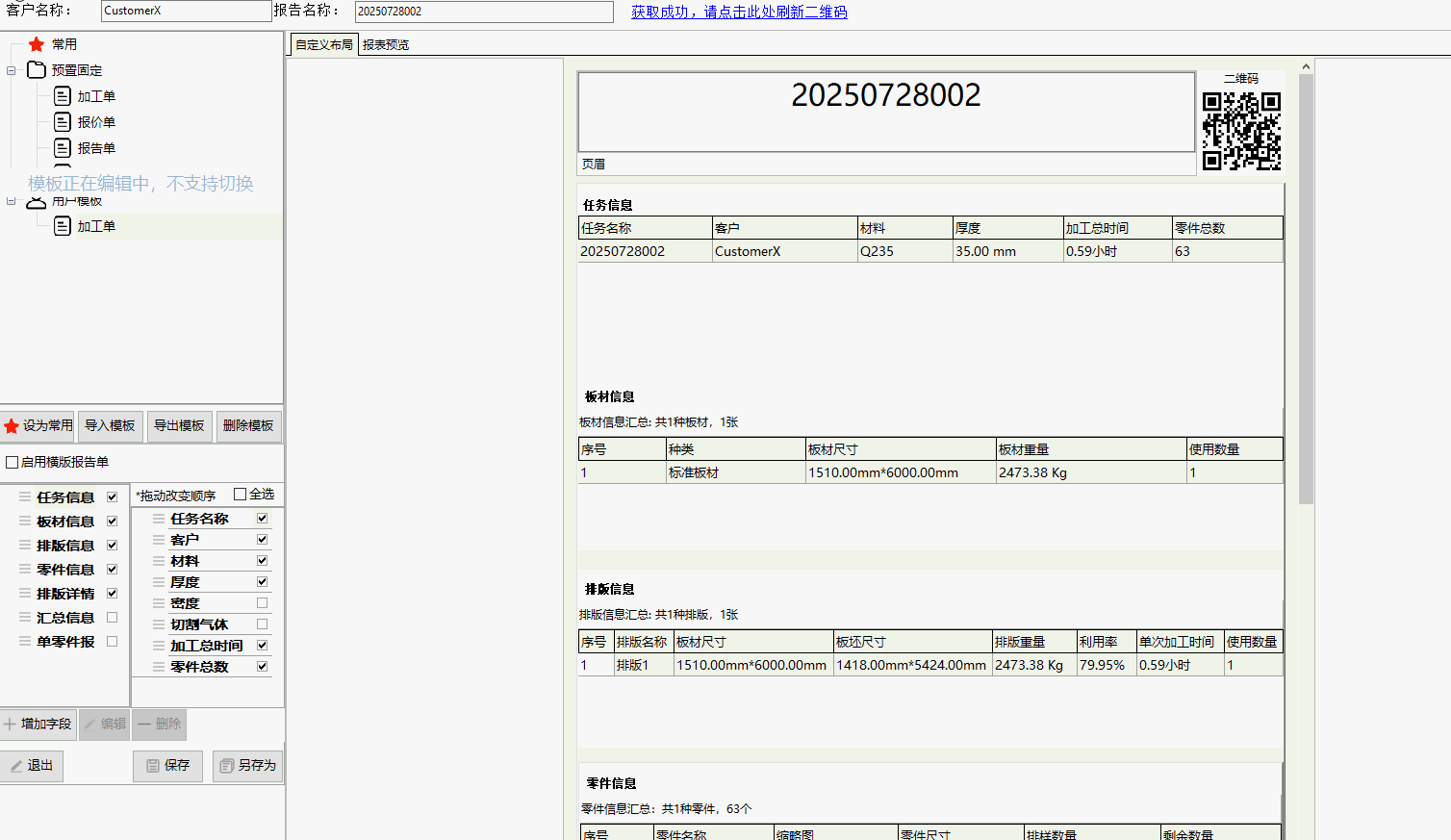Collapse the 预置固定 tree node

pos(12,70)
